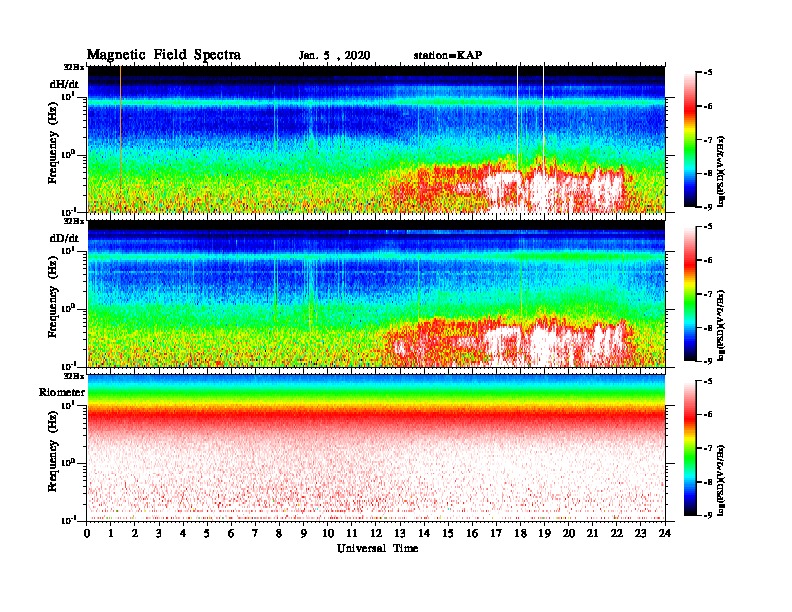Screen dimensions: 792x612
Task: Click hour 0 on Universal Time axis
Action: tap(87, 533)
